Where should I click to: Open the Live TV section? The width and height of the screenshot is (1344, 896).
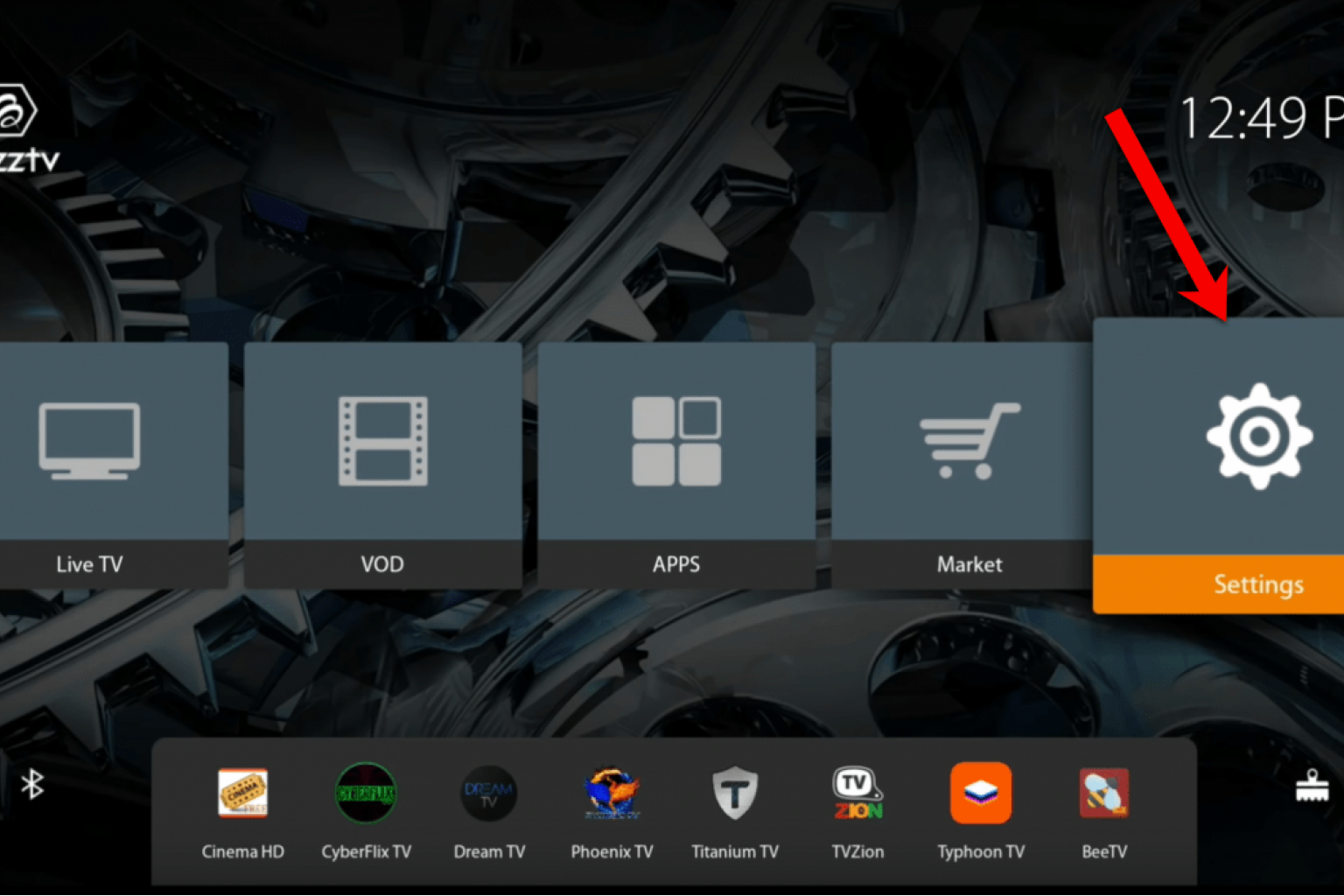point(88,564)
